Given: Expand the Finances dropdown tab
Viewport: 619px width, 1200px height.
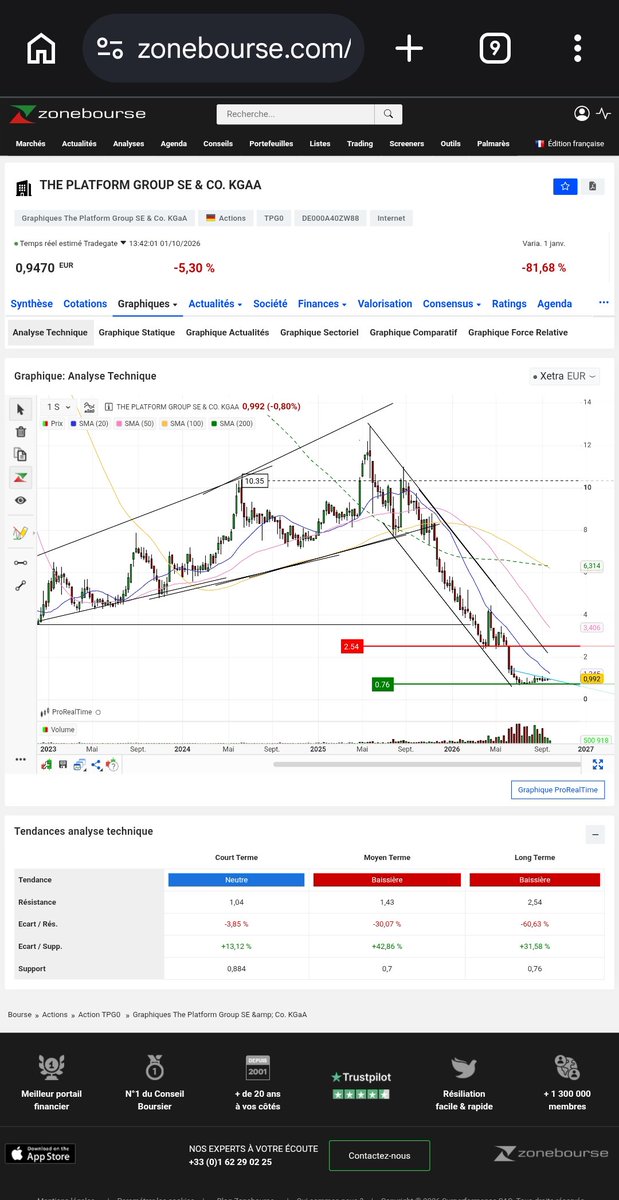Looking at the screenshot, I should [322, 304].
